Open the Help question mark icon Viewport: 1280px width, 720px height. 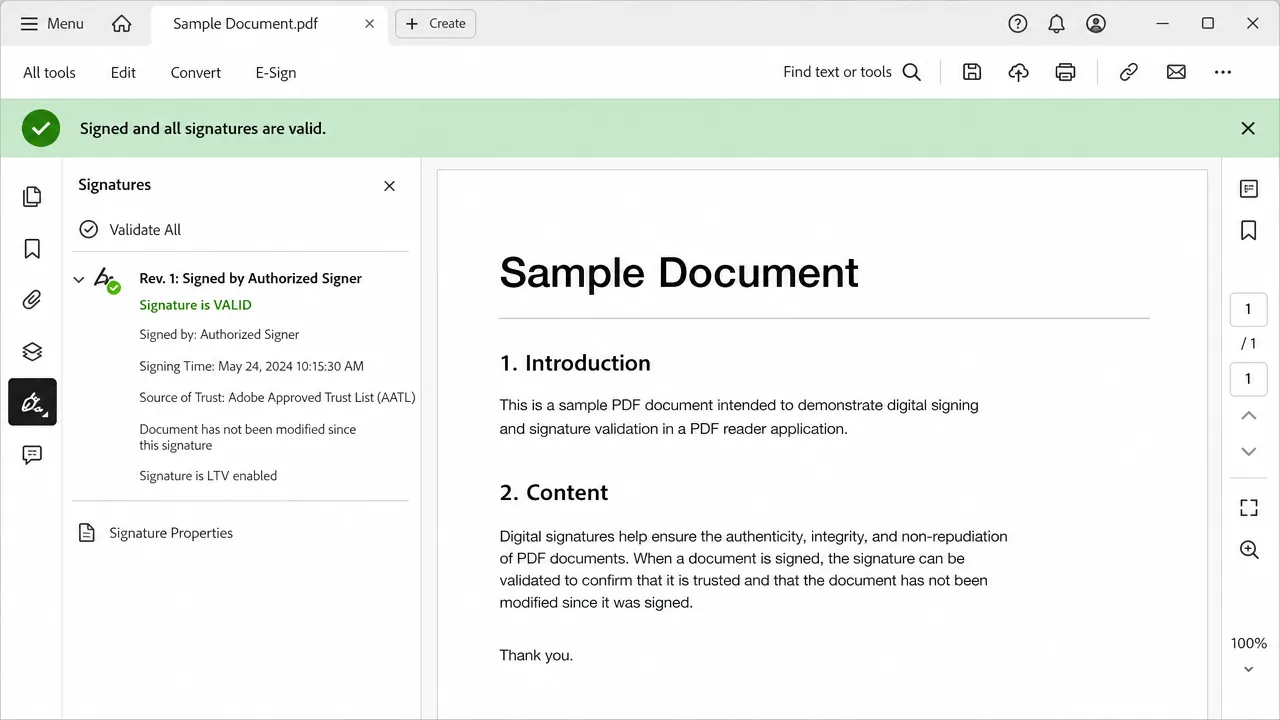pyautogui.click(x=1018, y=23)
